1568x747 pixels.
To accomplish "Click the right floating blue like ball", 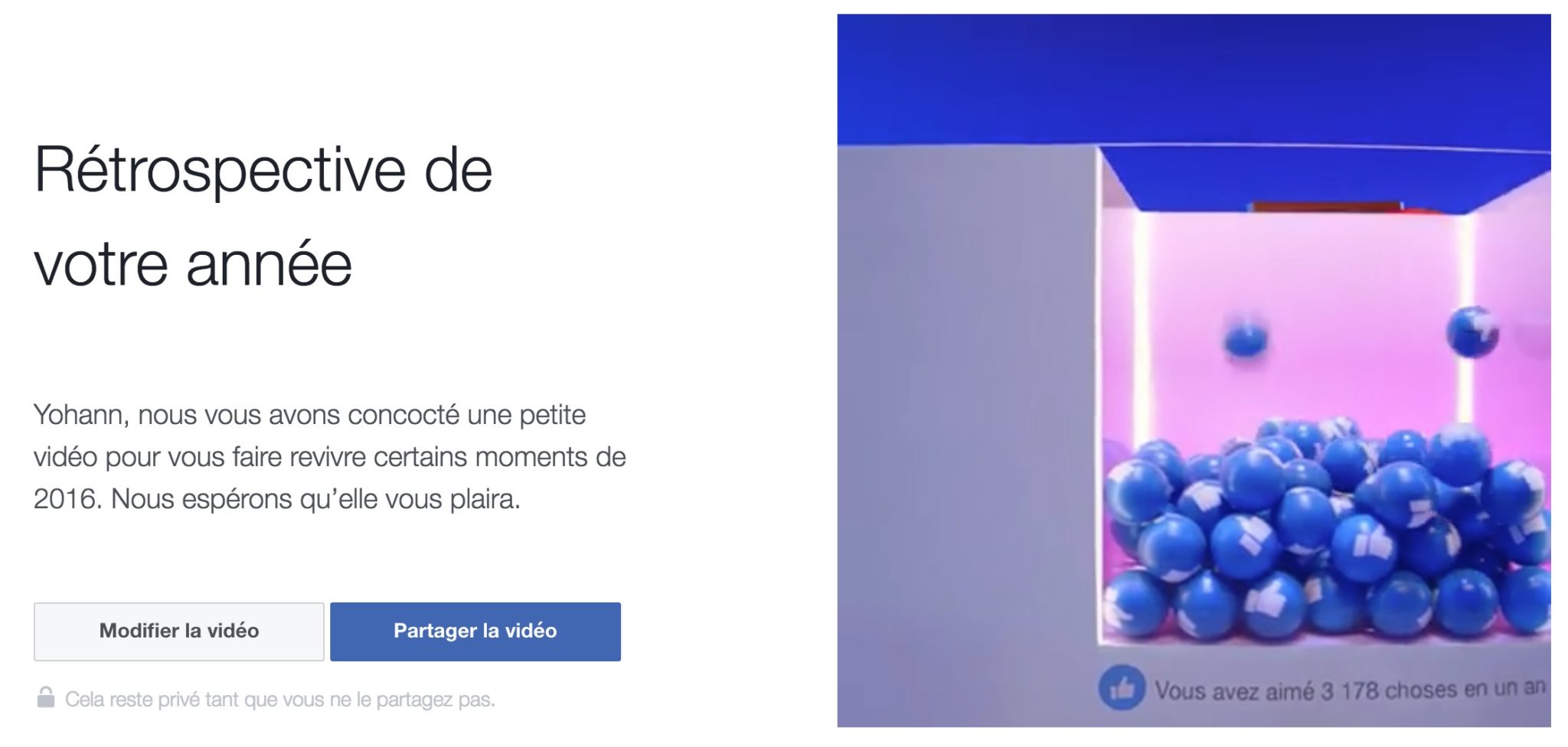I will pyautogui.click(x=1472, y=331).
